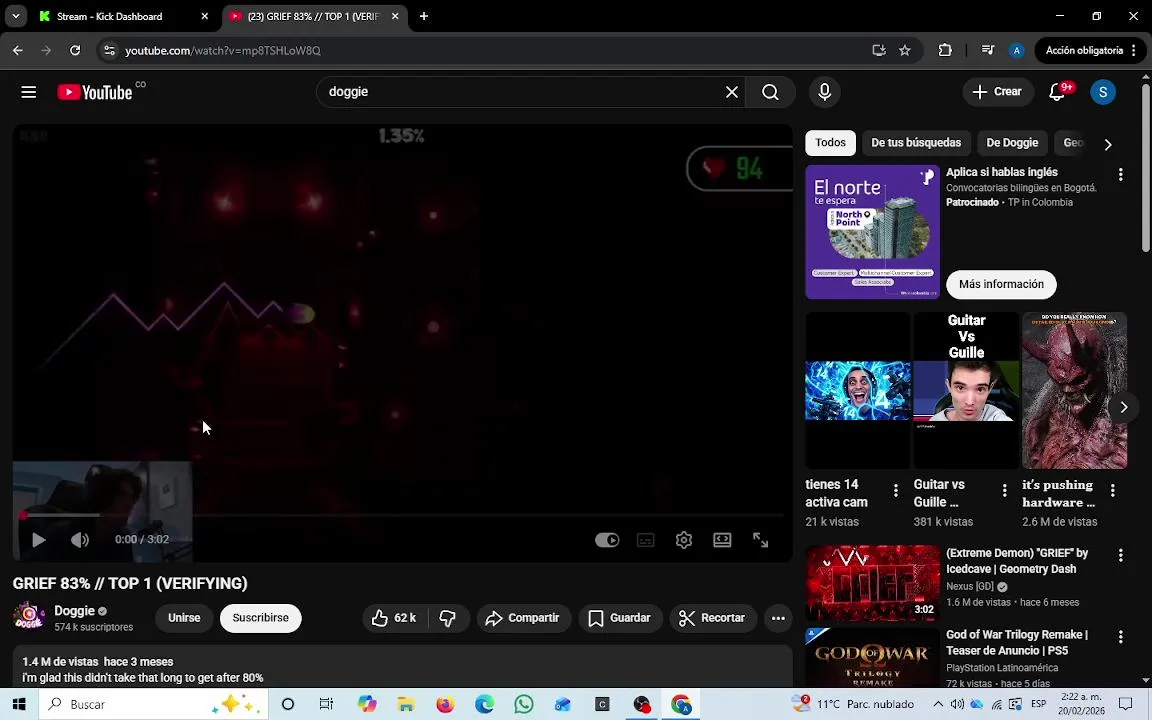Screen dimensions: 1152x720
Task: Open Doggie channel avatar
Action: [x=29, y=616]
